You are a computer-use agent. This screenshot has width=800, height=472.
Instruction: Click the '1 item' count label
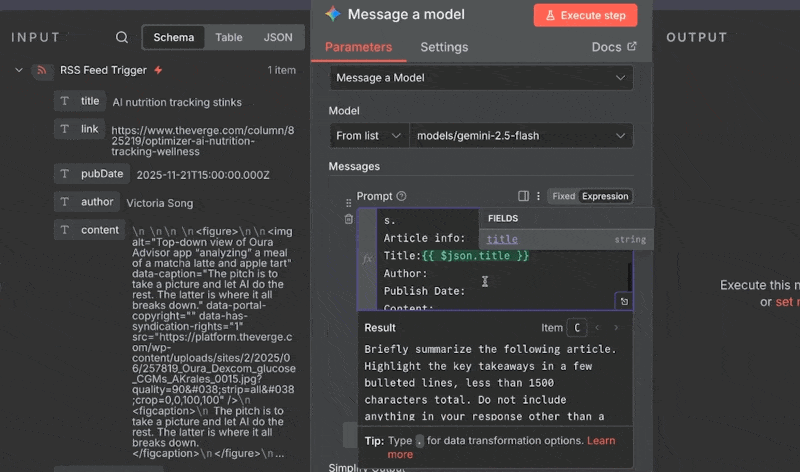tap(282, 70)
